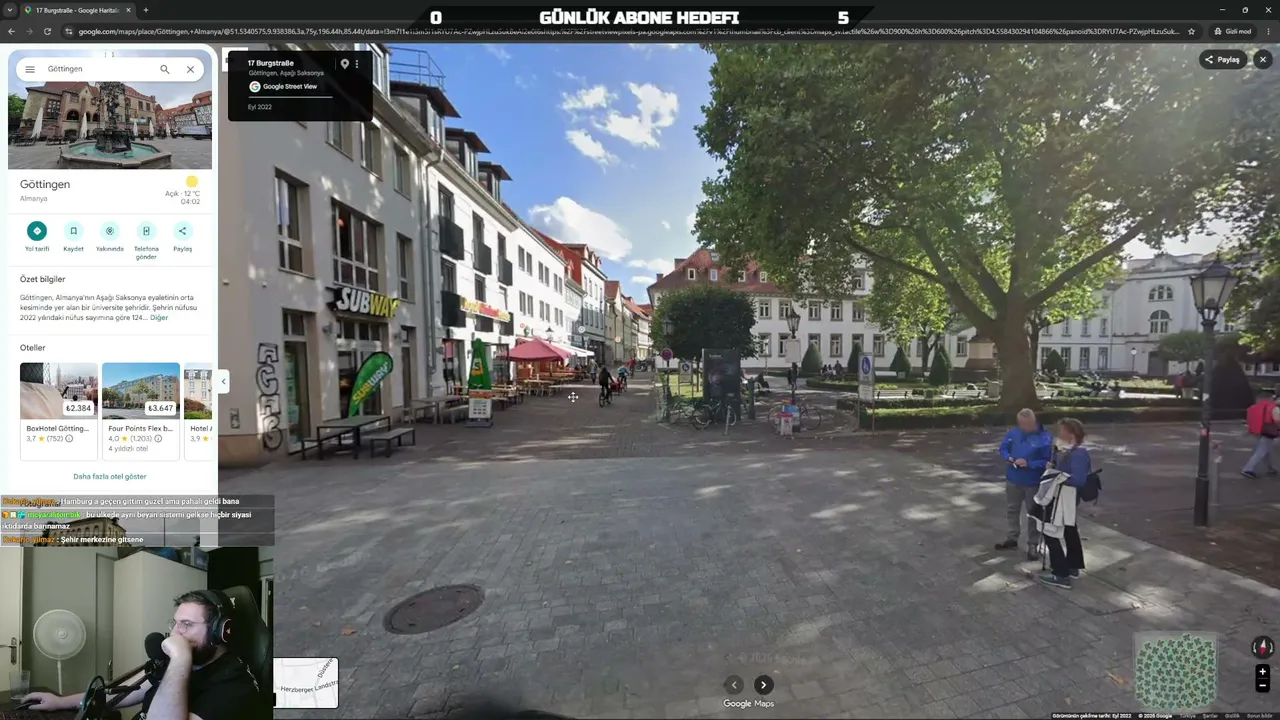Close the 17 Burgstraße tab
This screenshot has height=720, width=1280.
pyautogui.click(x=128, y=10)
